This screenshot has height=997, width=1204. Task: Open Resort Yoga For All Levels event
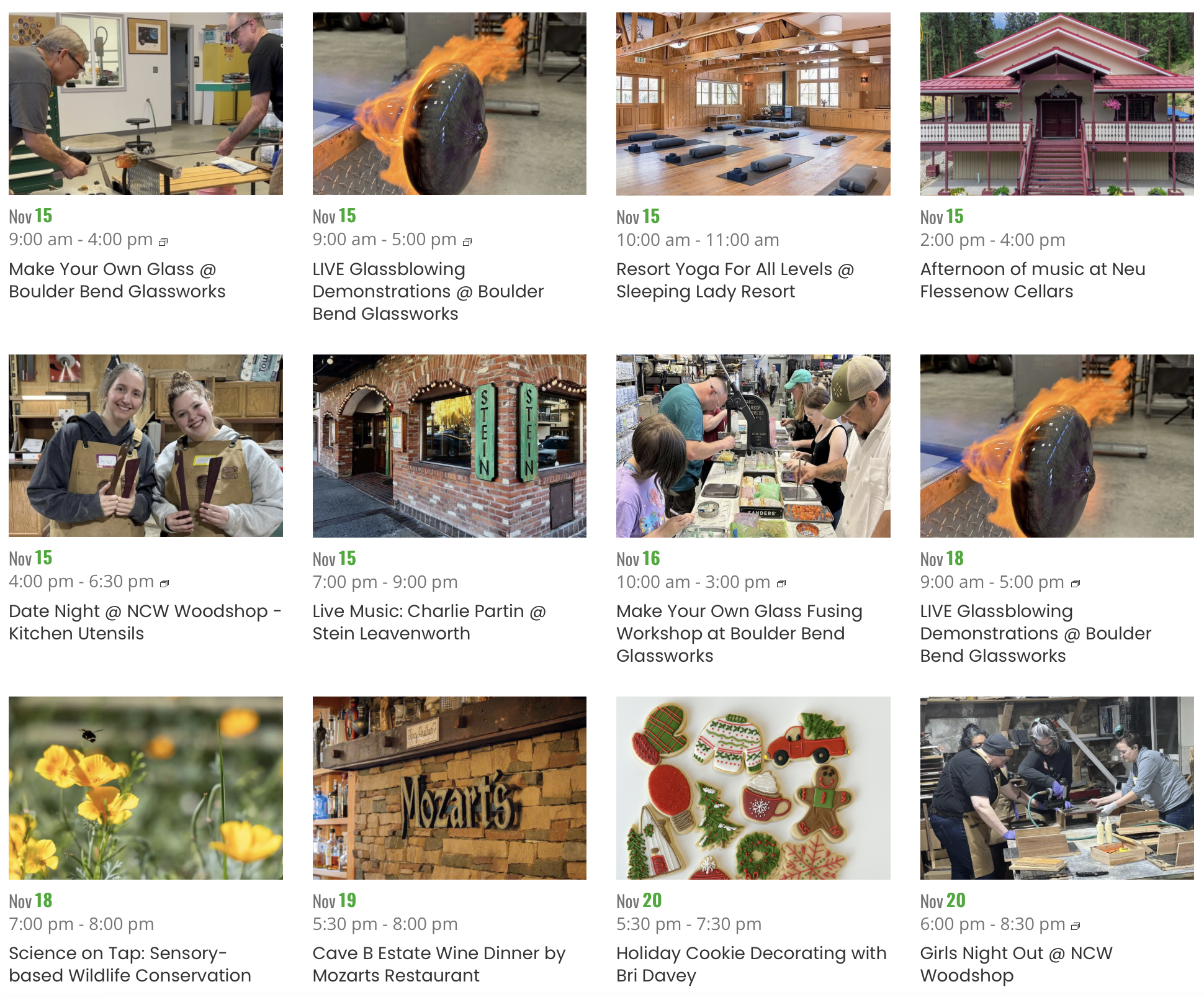tap(735, 281)
